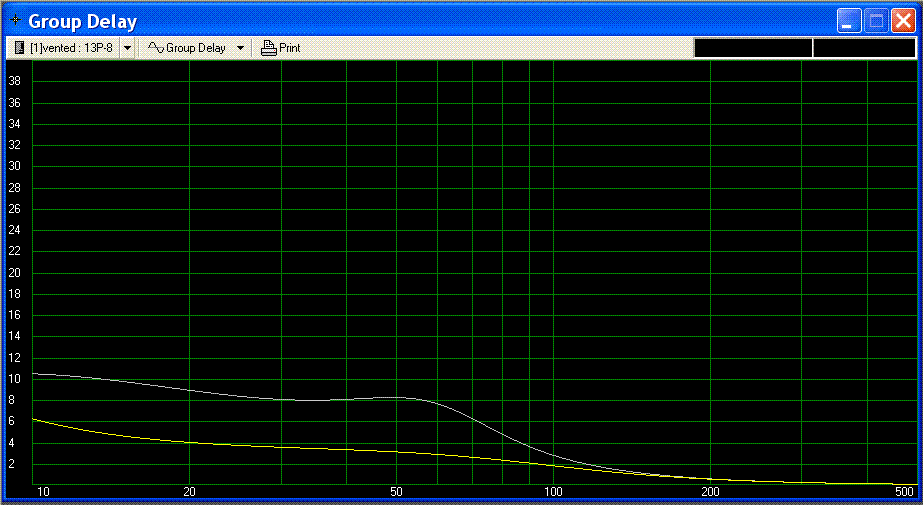923x505 pixels.
Task: Close the Group Delay window
Action: click(x=903, y=21)
